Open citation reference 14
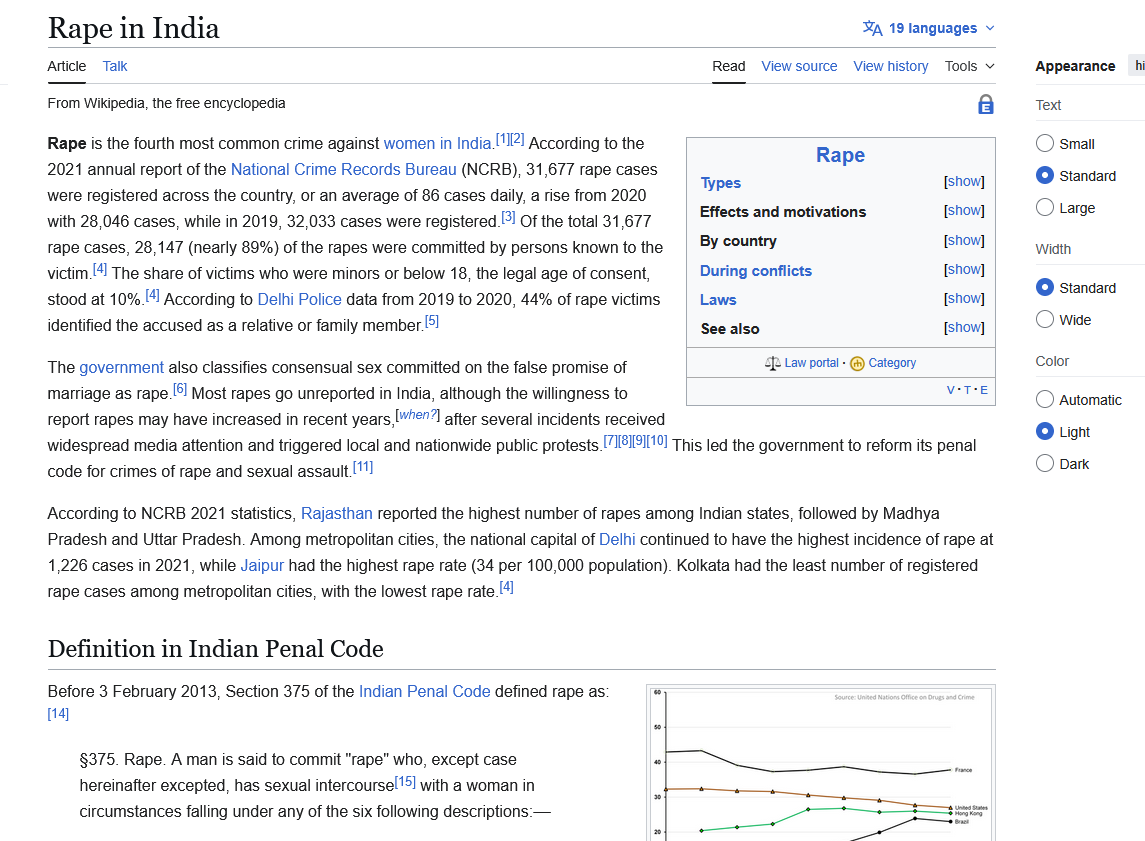 58,713
